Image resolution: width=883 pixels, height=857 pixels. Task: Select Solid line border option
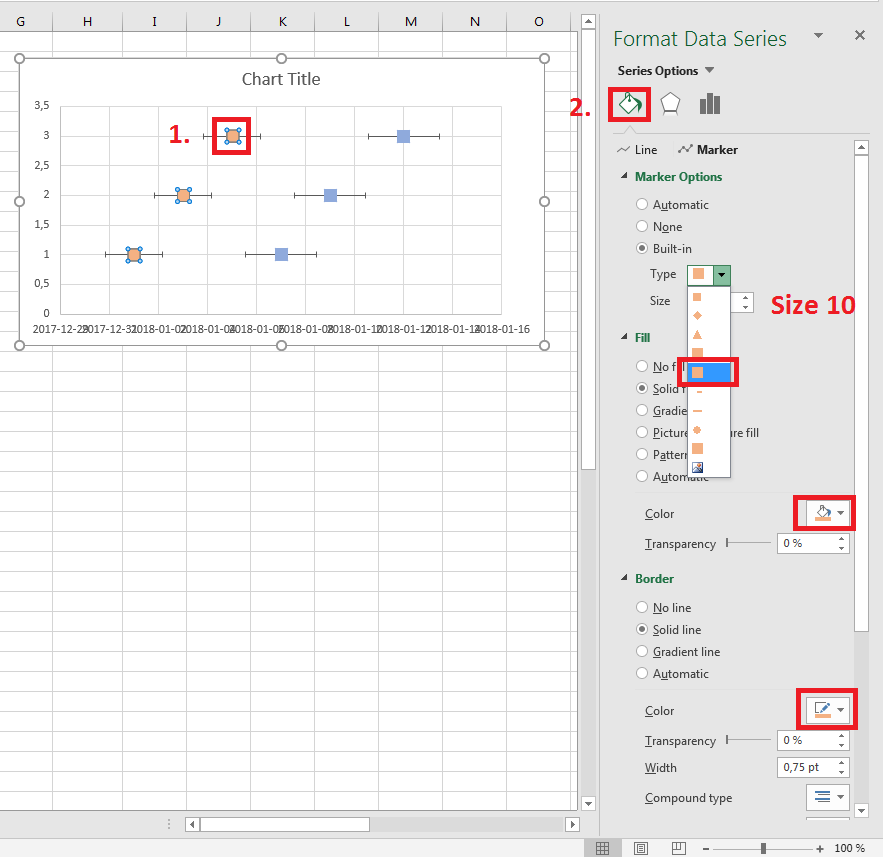coord(642,629)
